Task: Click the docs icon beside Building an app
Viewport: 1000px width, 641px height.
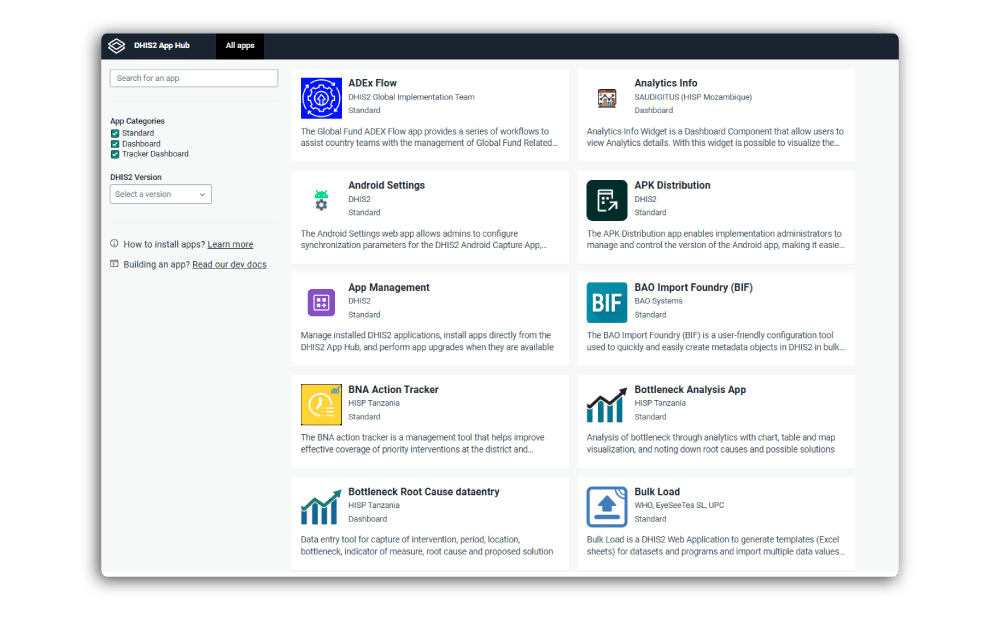Action: [x=114, y=263]
